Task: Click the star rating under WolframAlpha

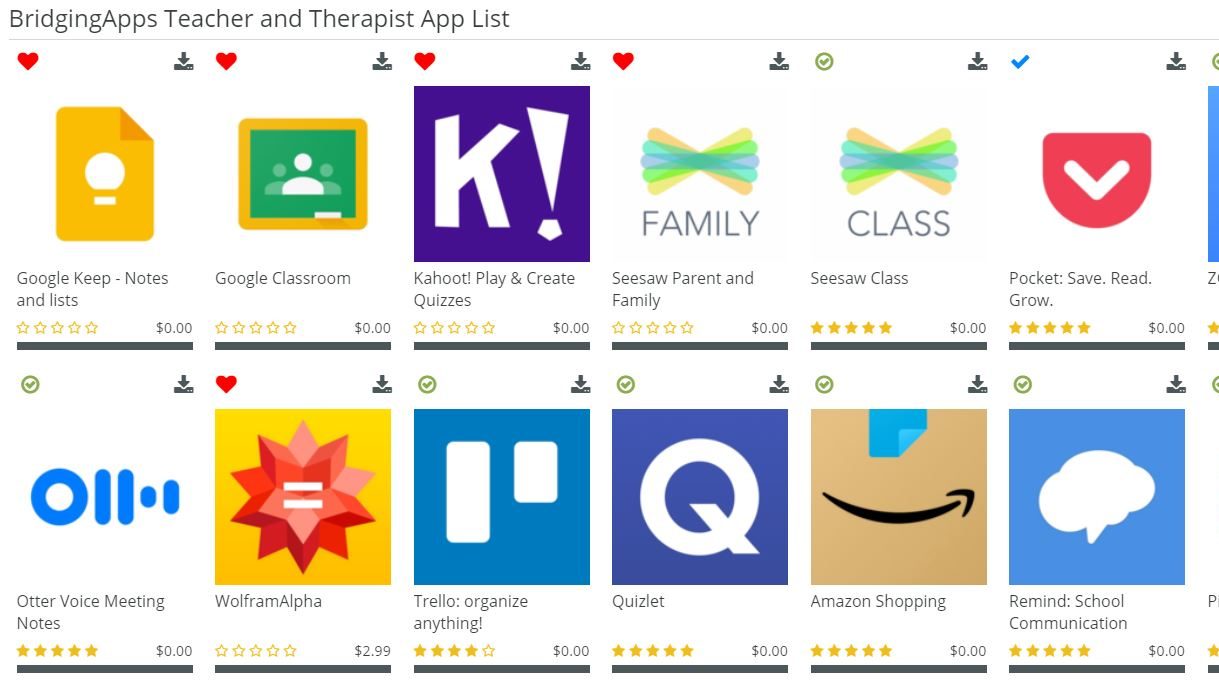Action: (x=256, y=651)
